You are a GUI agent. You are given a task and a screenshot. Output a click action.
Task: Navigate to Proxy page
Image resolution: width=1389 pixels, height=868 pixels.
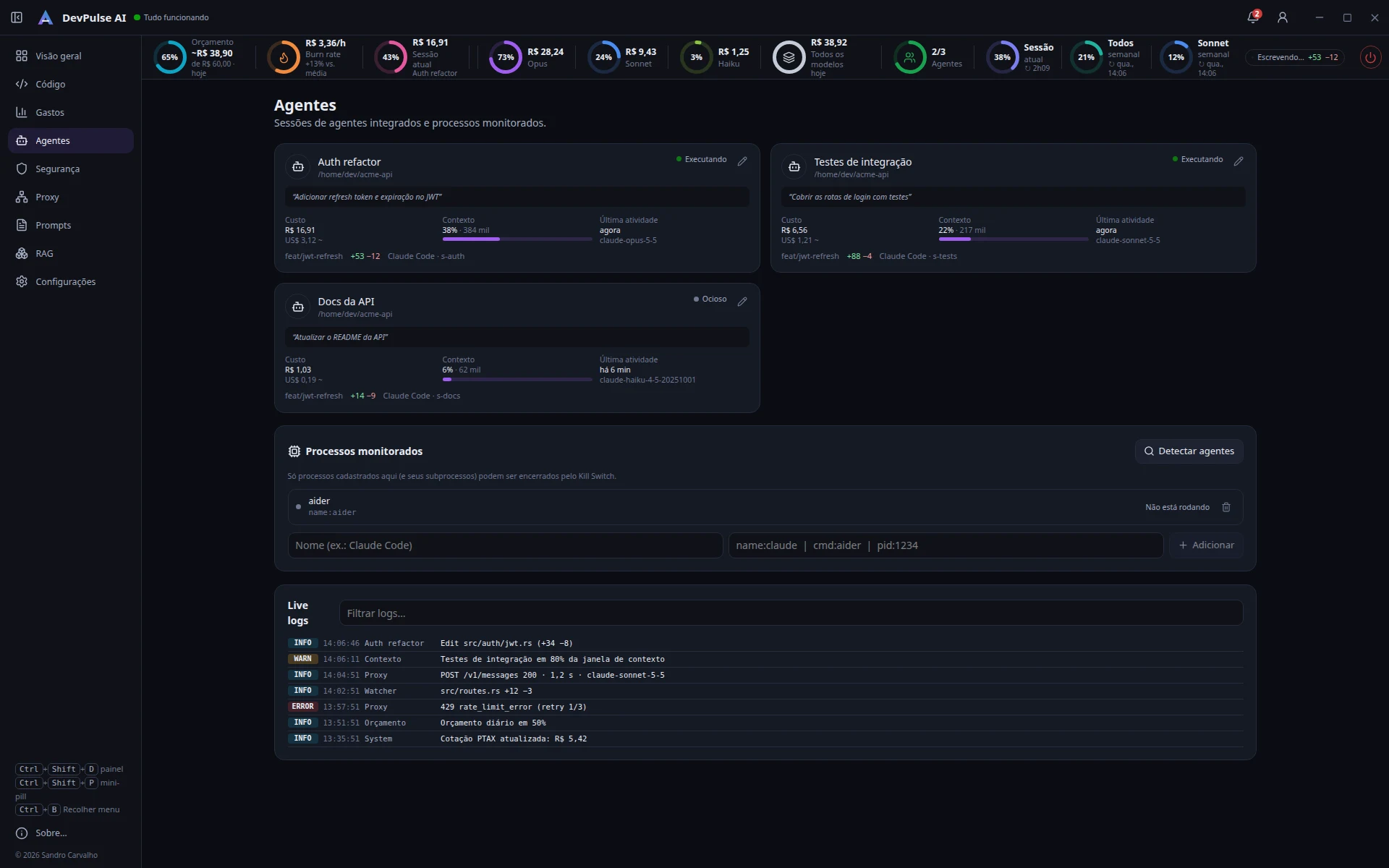coord(71,197)
